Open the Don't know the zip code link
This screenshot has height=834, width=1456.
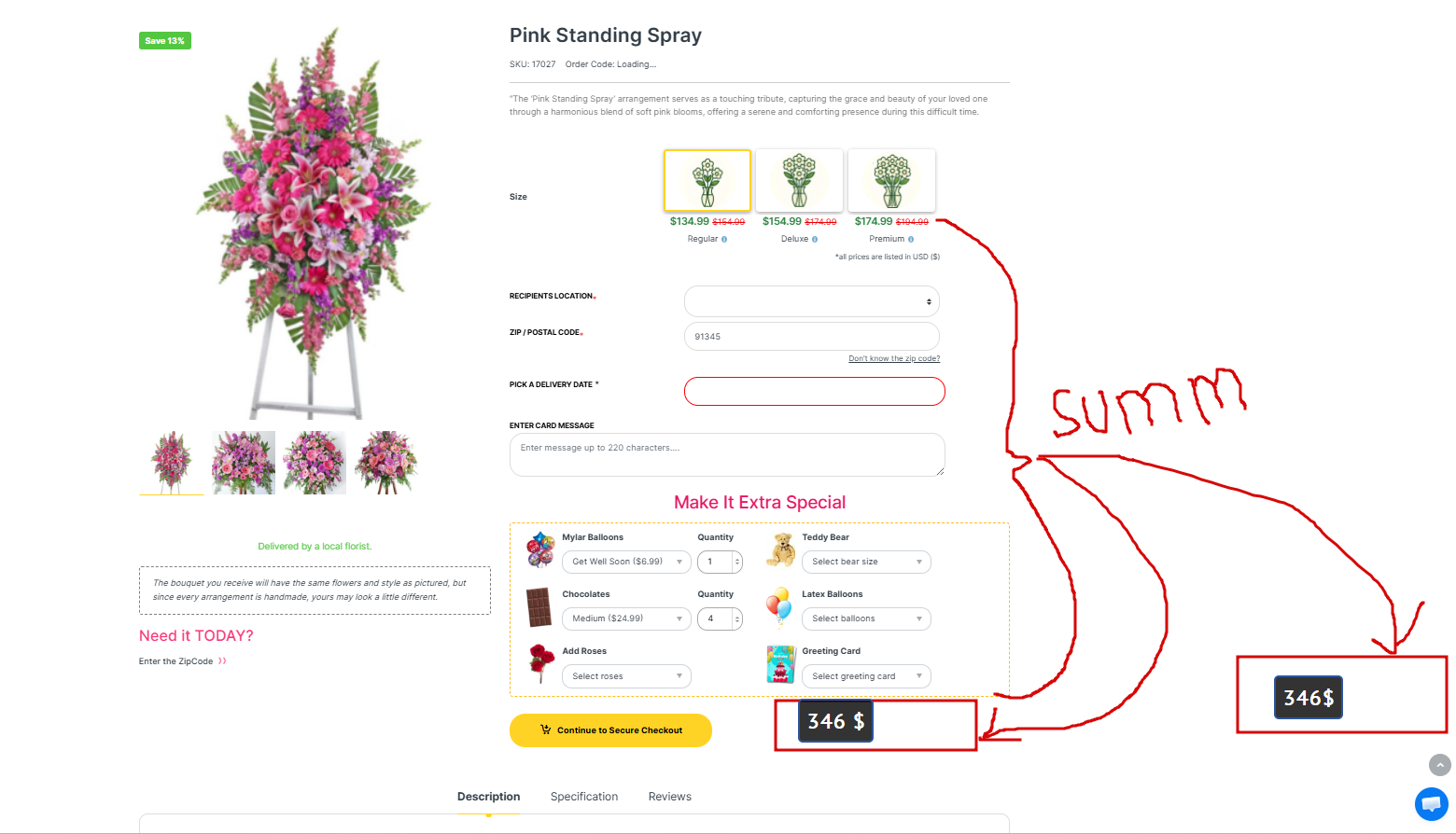[x=894, y=358]
